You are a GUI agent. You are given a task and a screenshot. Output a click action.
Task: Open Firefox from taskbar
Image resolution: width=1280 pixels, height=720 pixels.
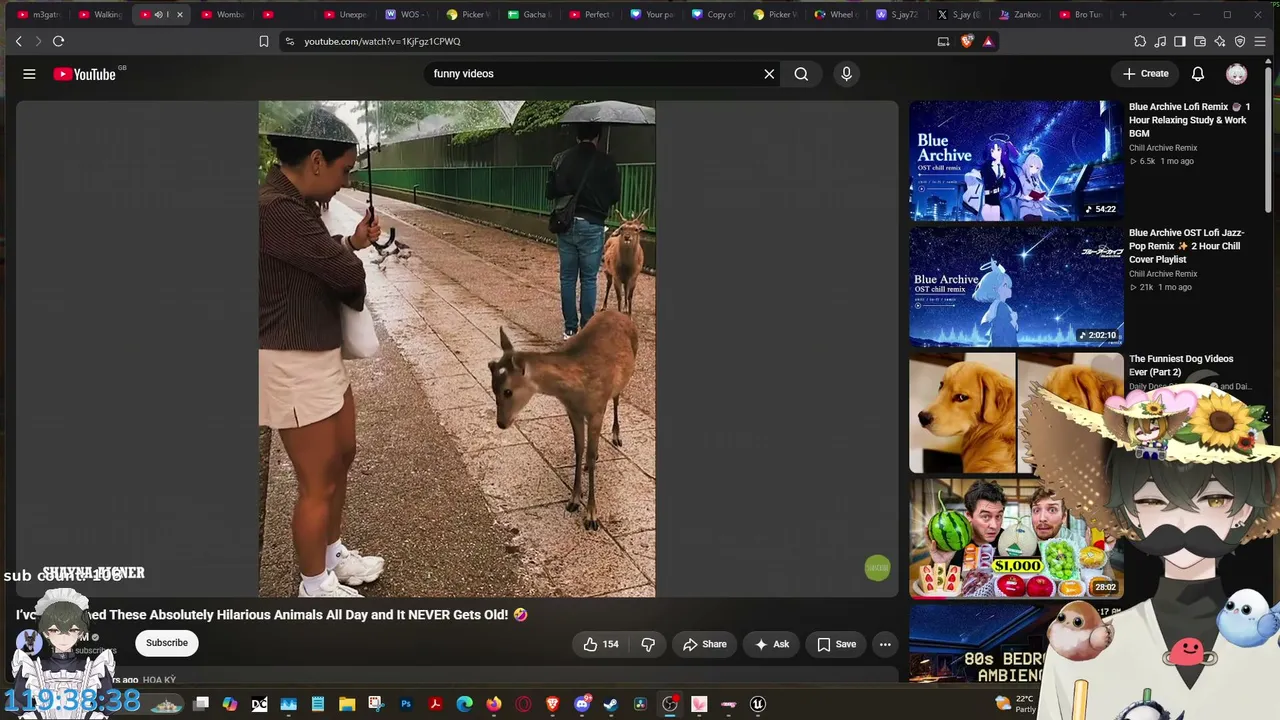(494, 704)
